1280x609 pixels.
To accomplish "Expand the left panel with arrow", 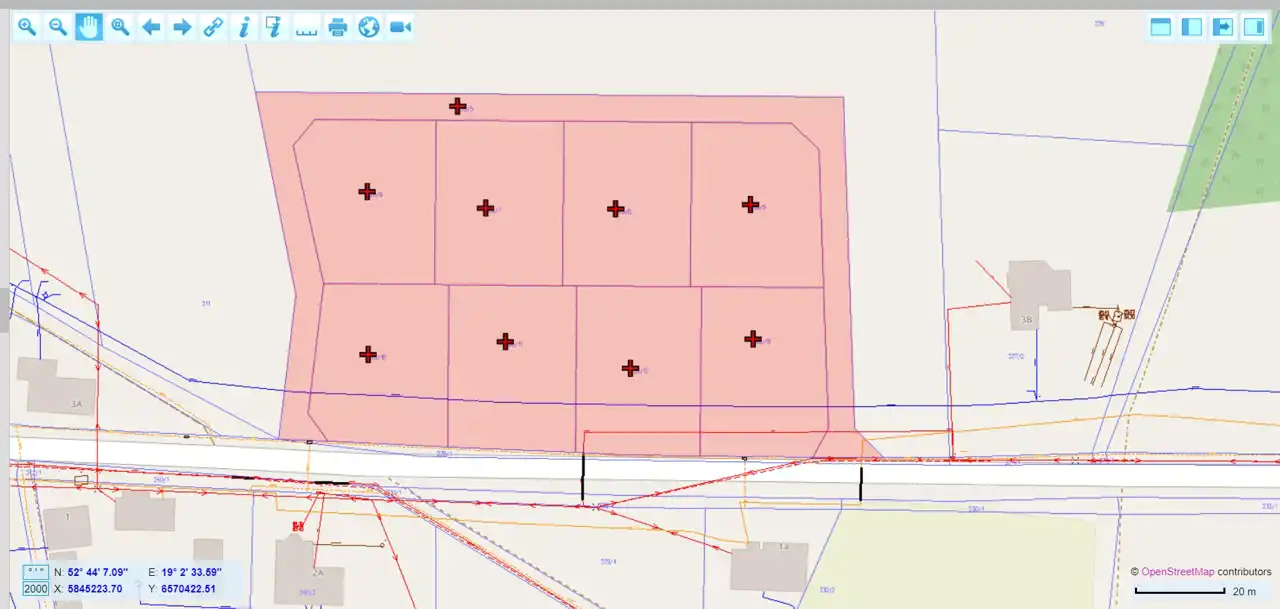I will (x=1222, y=27).
